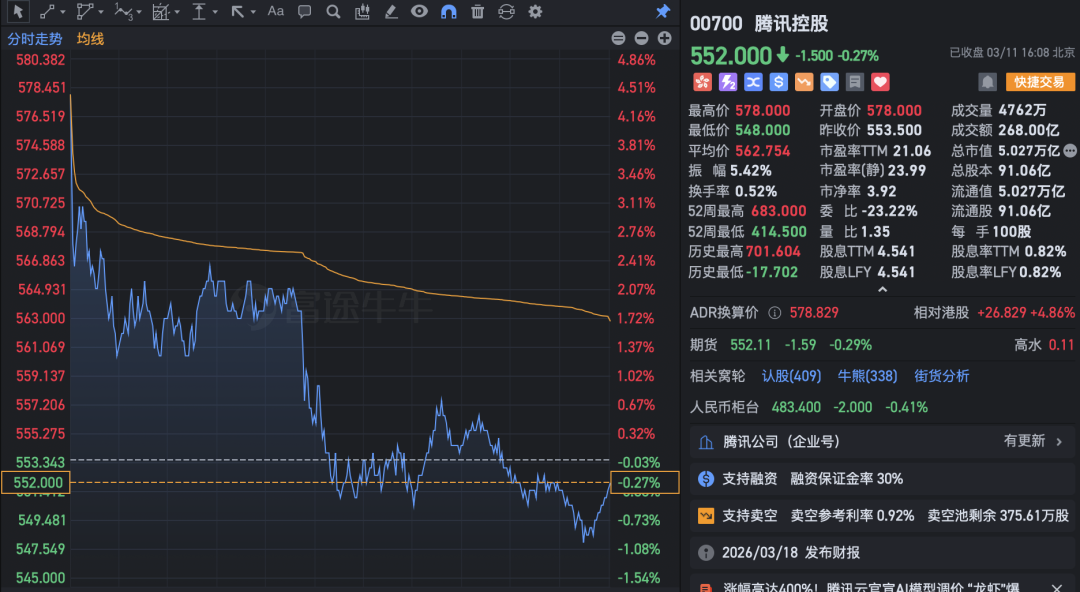Click the 支持卖空 short selling row
1080x592 pixels.
882,516
